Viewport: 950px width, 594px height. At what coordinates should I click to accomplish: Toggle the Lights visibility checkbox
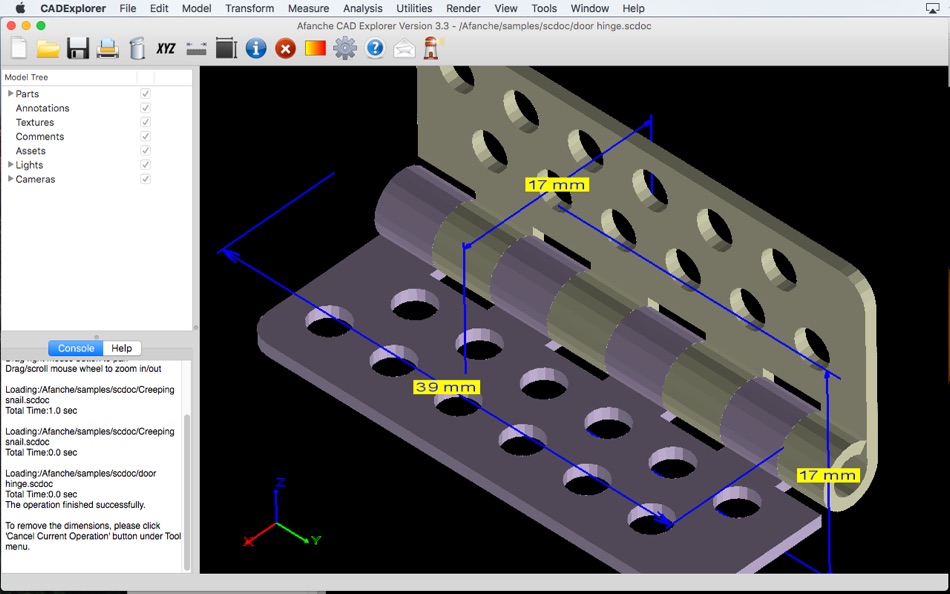pyautogui.click(x=145, y=165)
